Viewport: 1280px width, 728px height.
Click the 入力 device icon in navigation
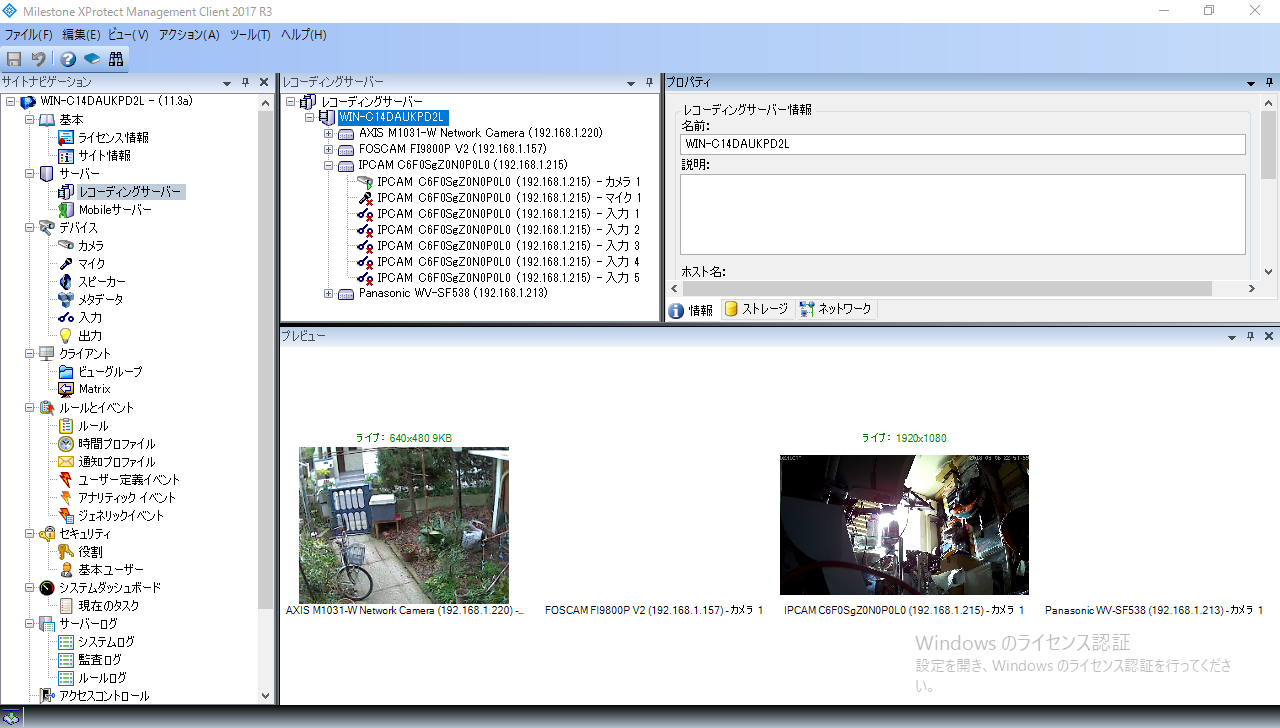tap(66, 318)
